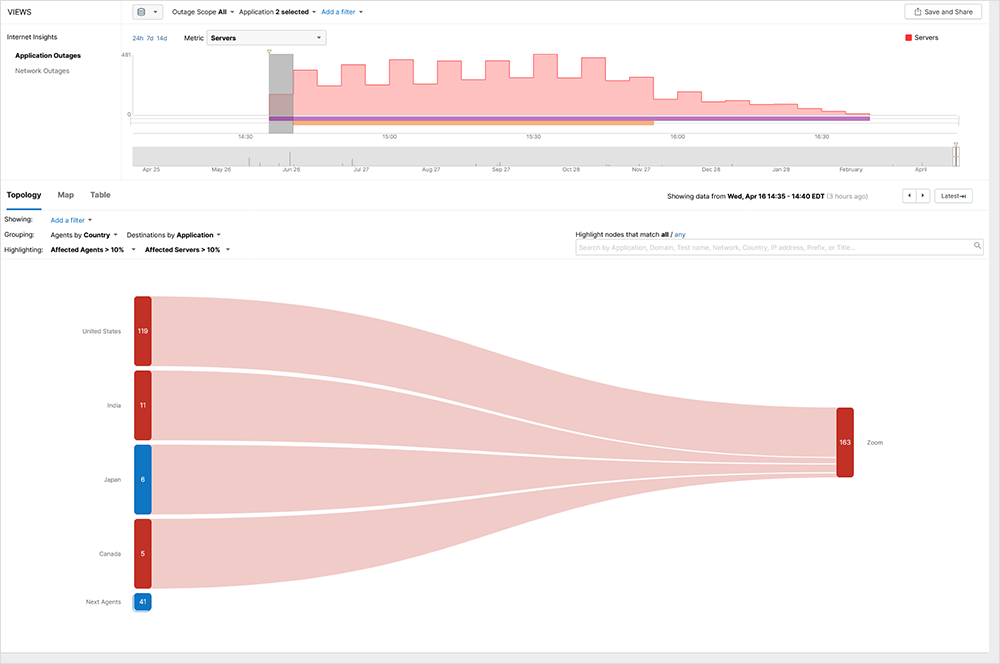This screenshot has width=1000, height=664.
Task: Open the Metric Servers dropdown
Action: coord(266,38)
